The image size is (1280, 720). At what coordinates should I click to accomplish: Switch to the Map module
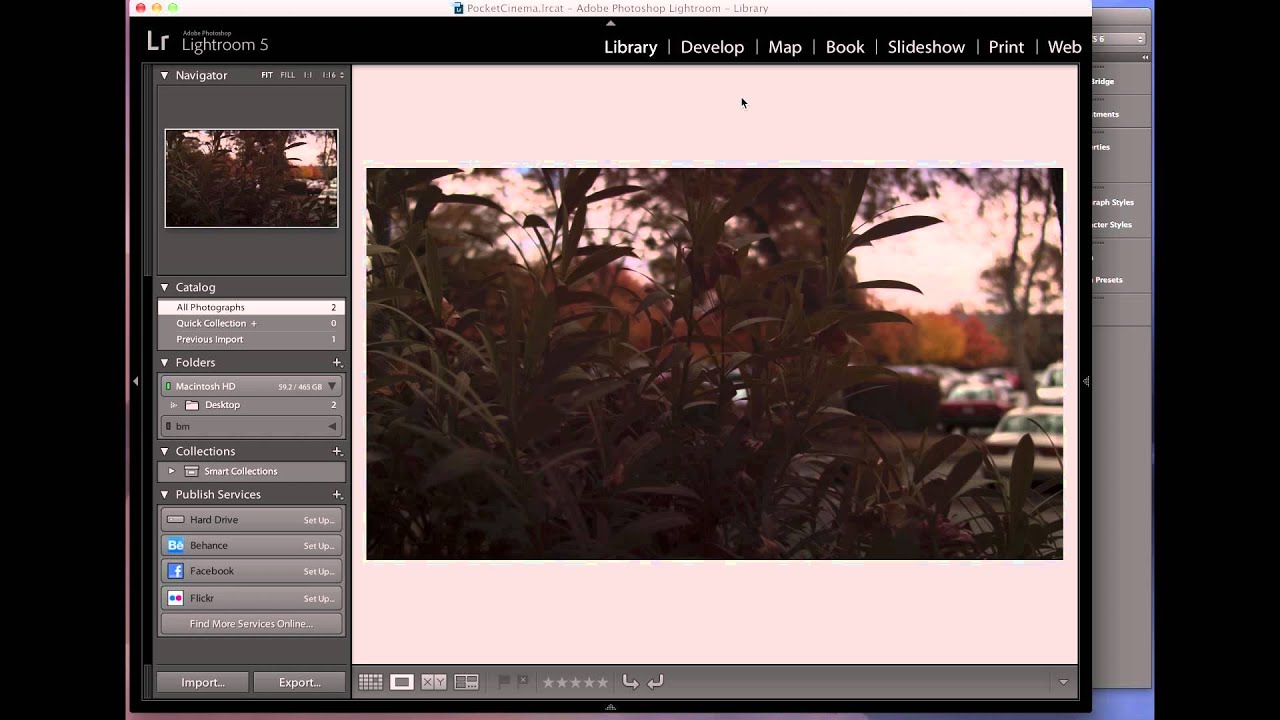(785, 47)
